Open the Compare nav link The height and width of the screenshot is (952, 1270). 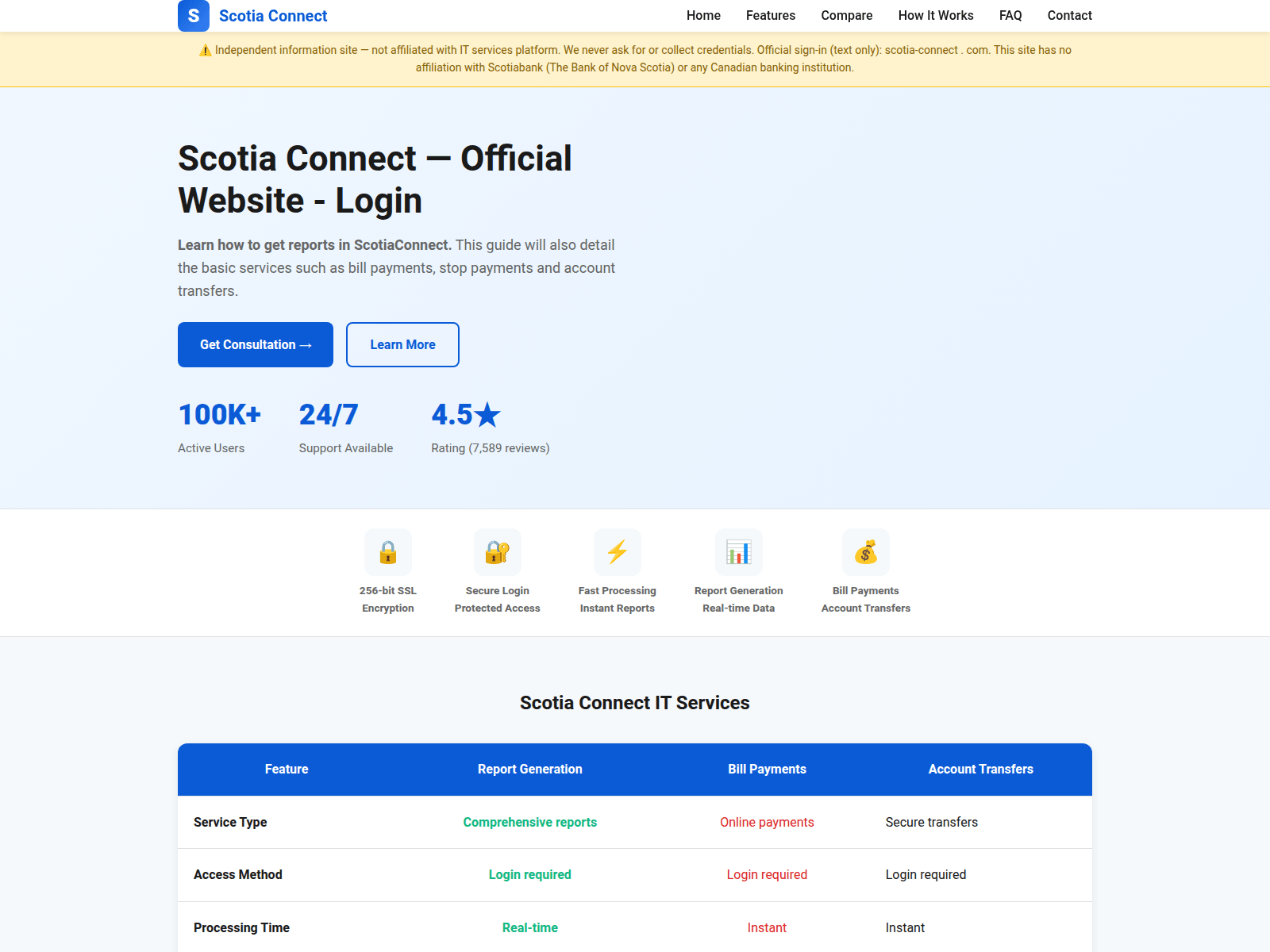847,16
